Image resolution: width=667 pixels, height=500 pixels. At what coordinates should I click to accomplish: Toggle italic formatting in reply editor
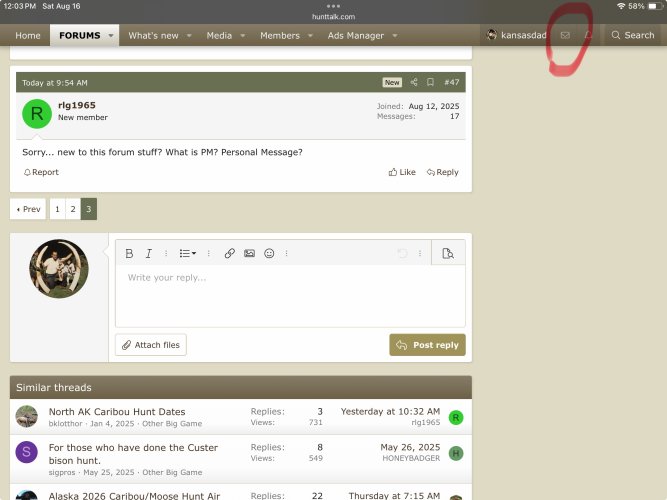click(148, 254)
